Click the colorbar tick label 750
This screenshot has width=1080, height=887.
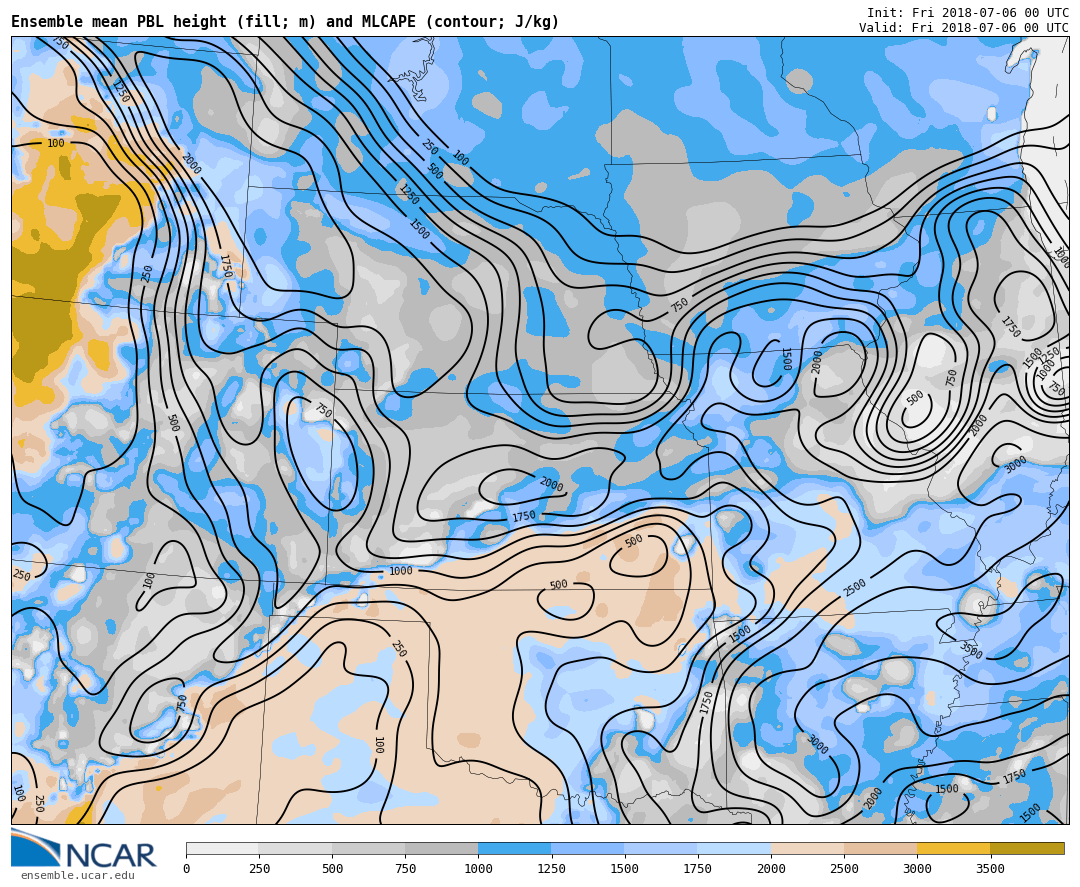point(405,869)
